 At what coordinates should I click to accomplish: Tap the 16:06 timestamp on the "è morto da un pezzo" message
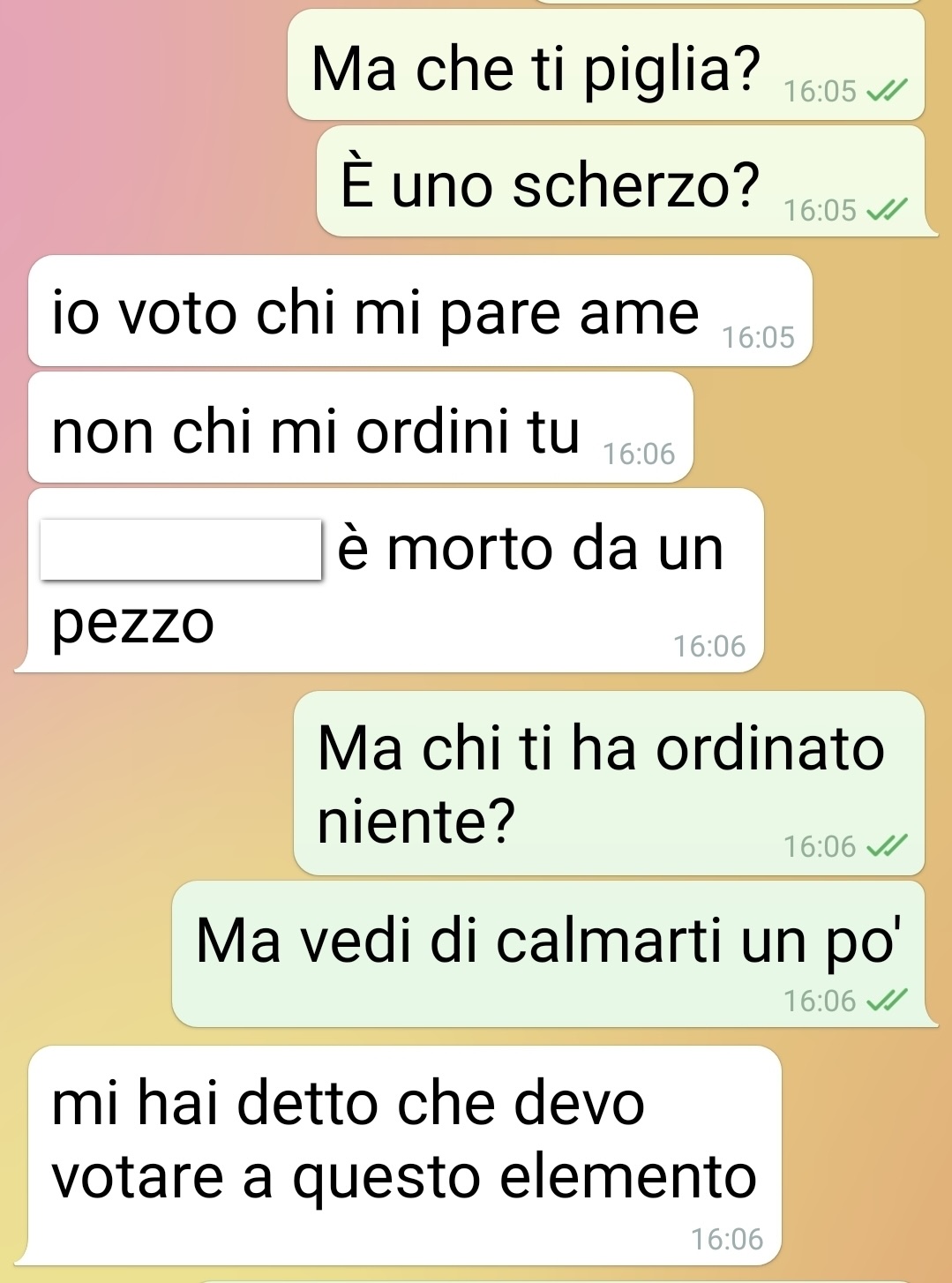709,646
